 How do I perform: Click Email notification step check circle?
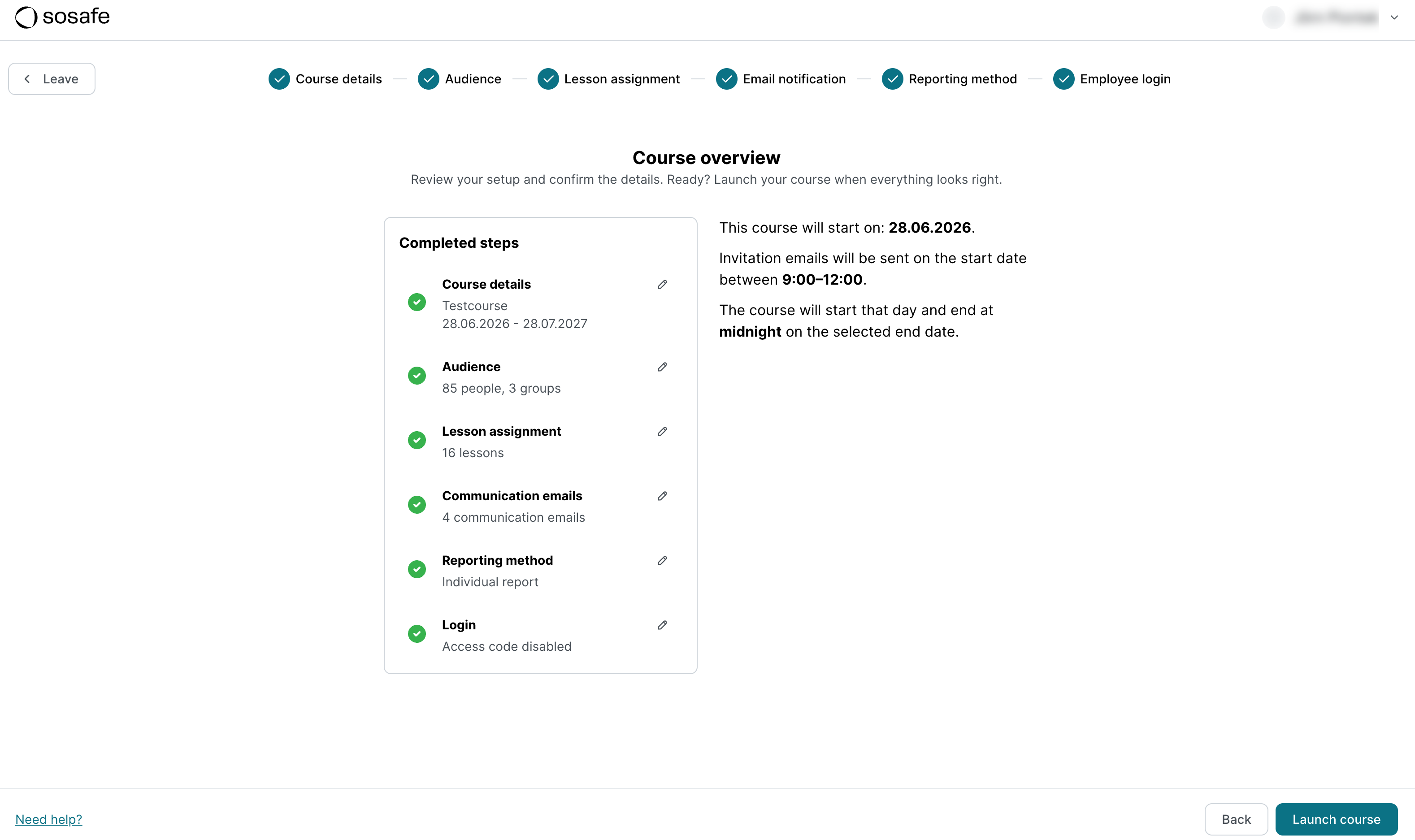coord(727,79)
